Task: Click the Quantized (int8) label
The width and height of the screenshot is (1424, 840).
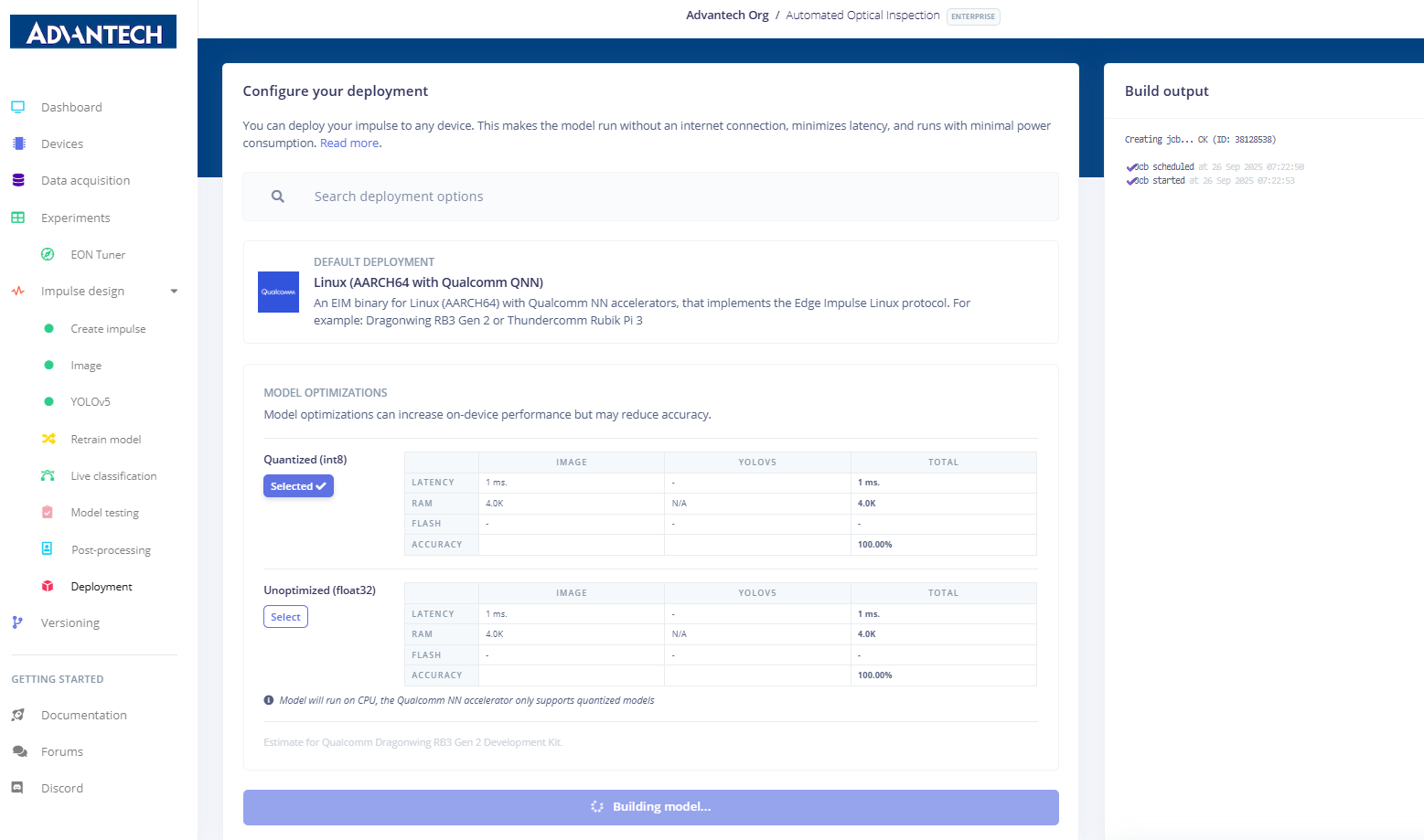Action: coord(305,460)
